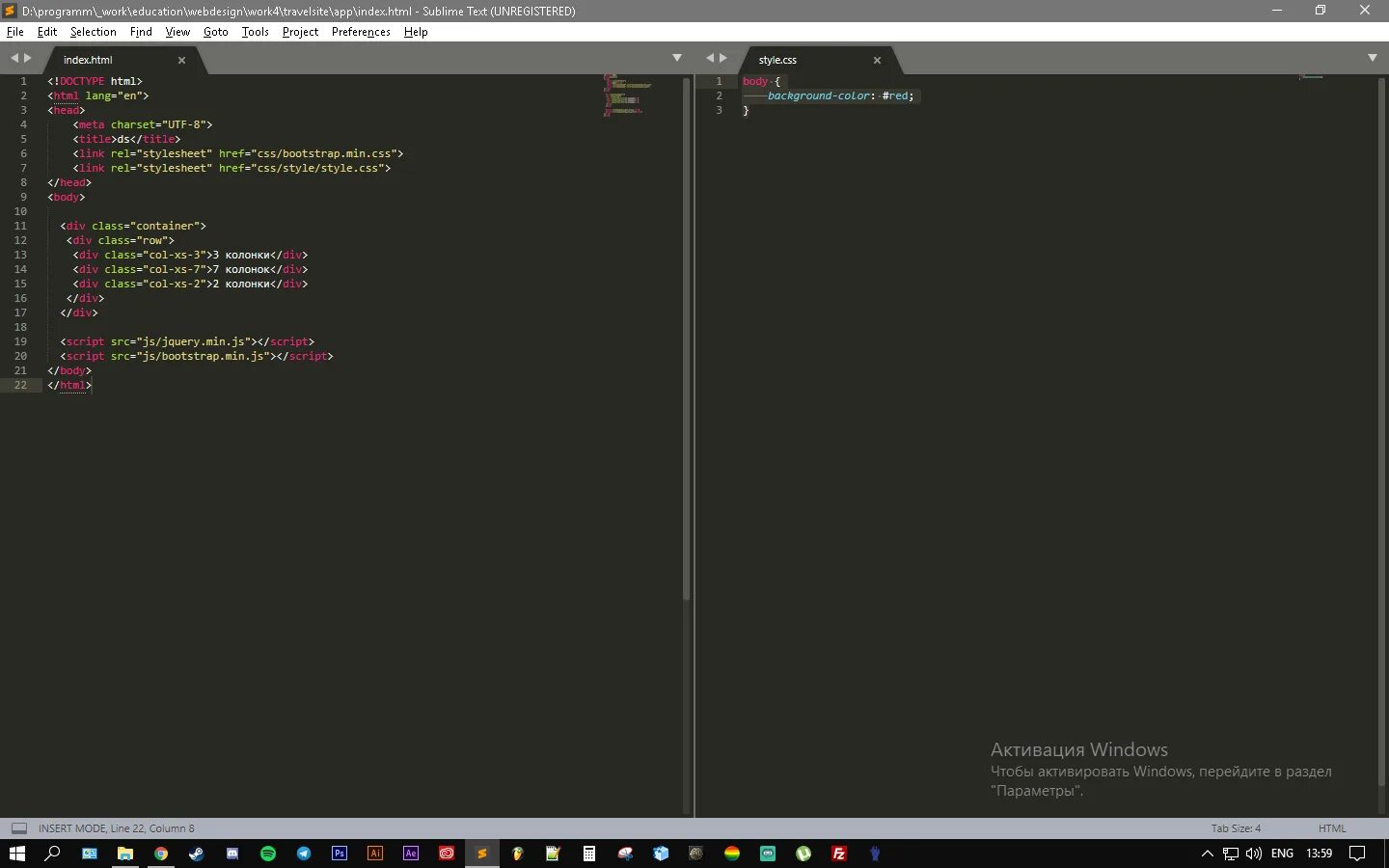Open the right pane's tab overflow dropdown
The height and width of the screenshot is (868, 1389).
[1373, 57]
